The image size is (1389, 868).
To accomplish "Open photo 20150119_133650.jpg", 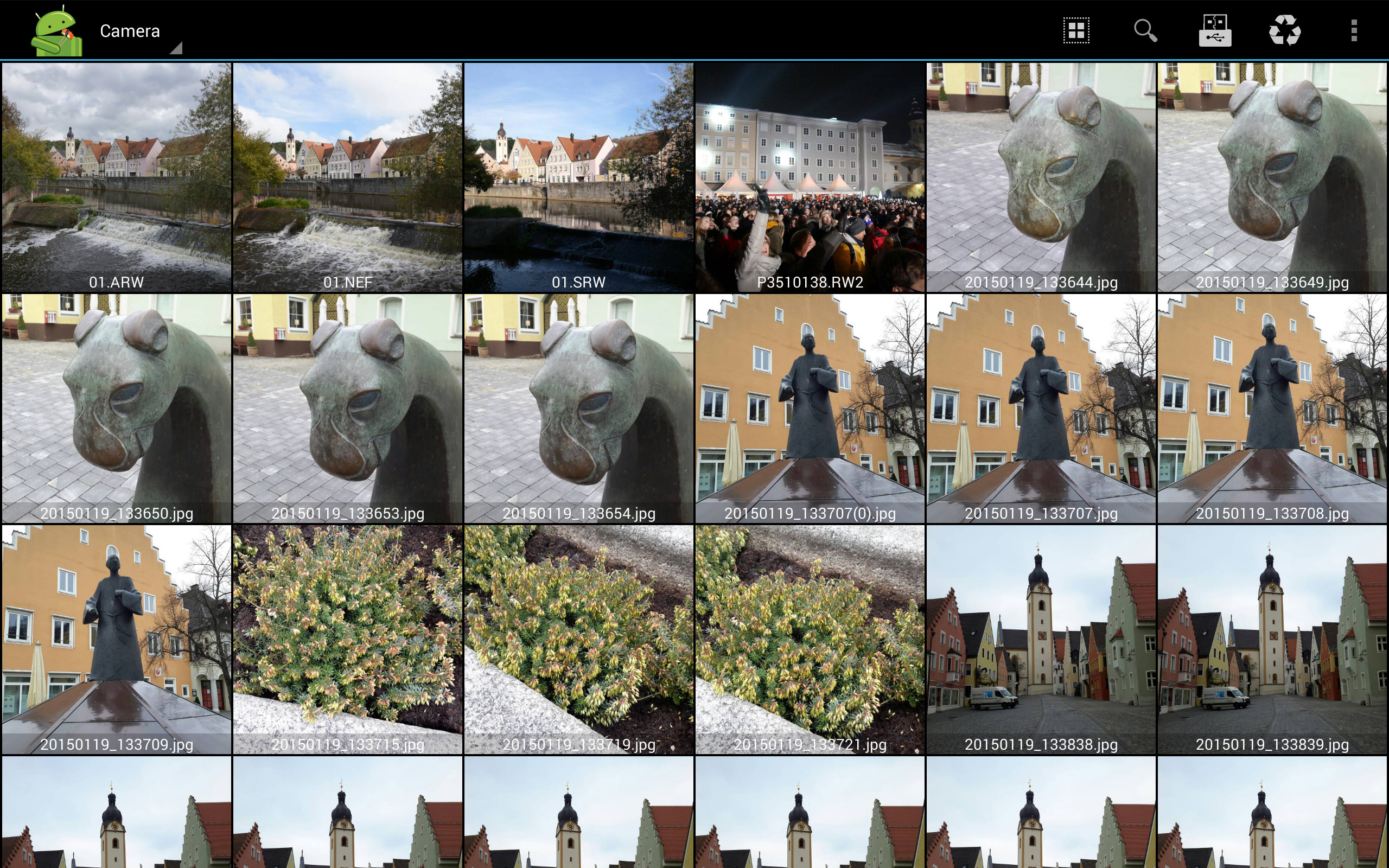I will tap(117, 409).
